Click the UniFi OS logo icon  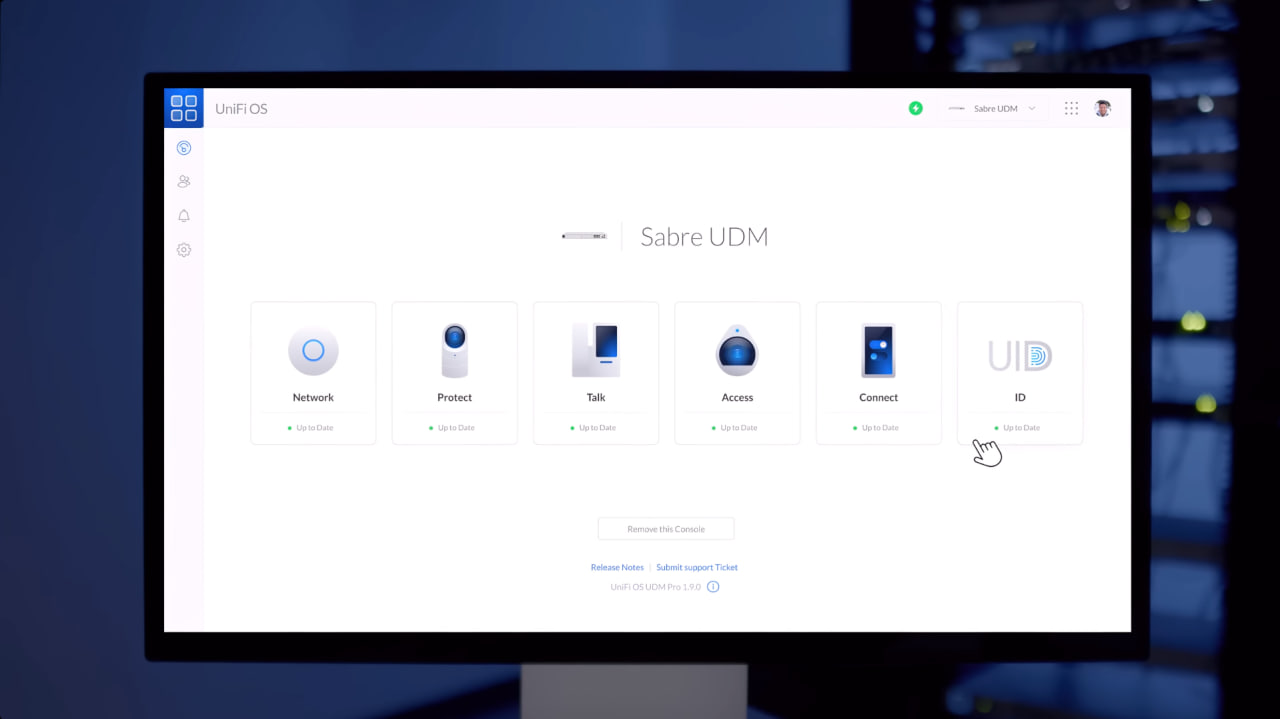click(184, 108)
